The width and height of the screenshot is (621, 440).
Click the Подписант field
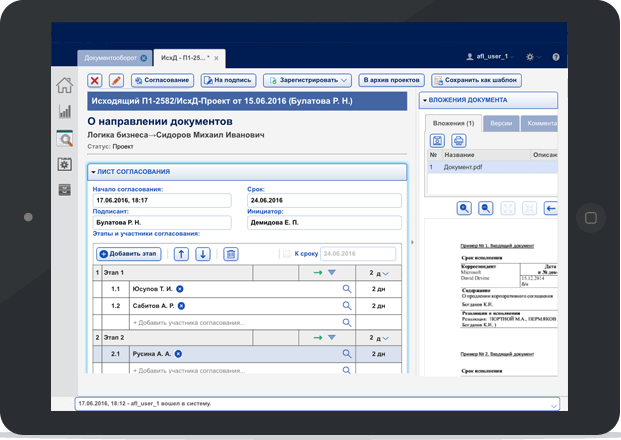[162, 223]
